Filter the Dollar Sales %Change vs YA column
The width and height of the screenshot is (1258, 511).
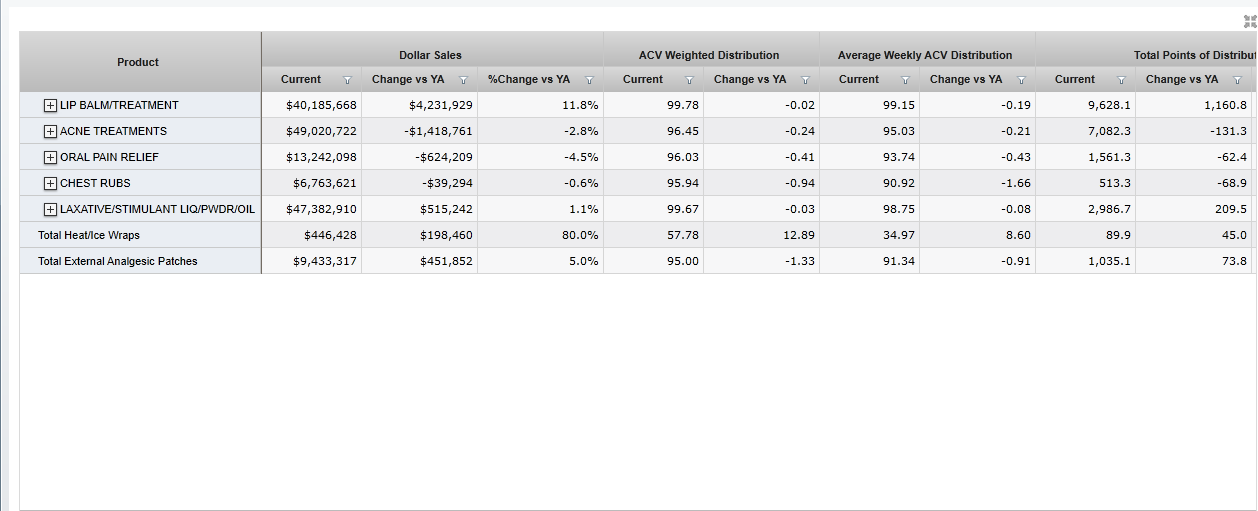[589, 80]
